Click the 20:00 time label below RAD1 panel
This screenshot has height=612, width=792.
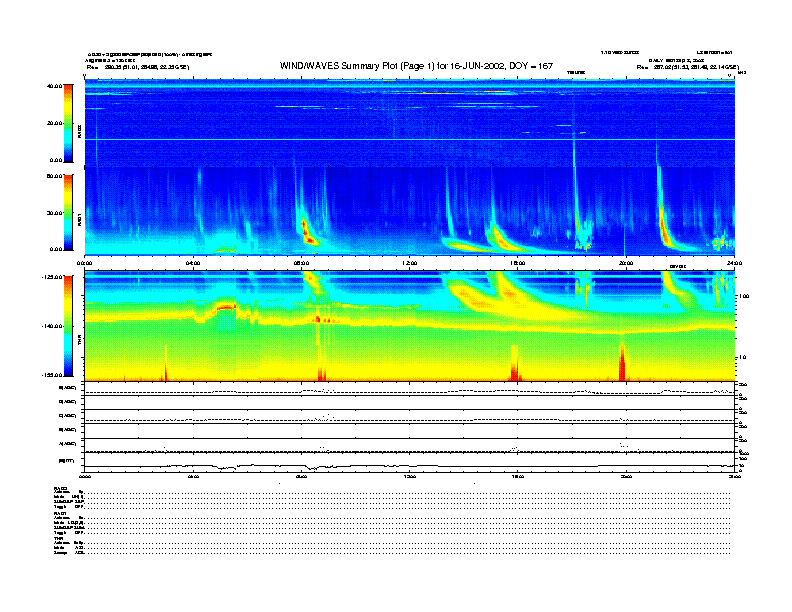click(x=626, y=263)
